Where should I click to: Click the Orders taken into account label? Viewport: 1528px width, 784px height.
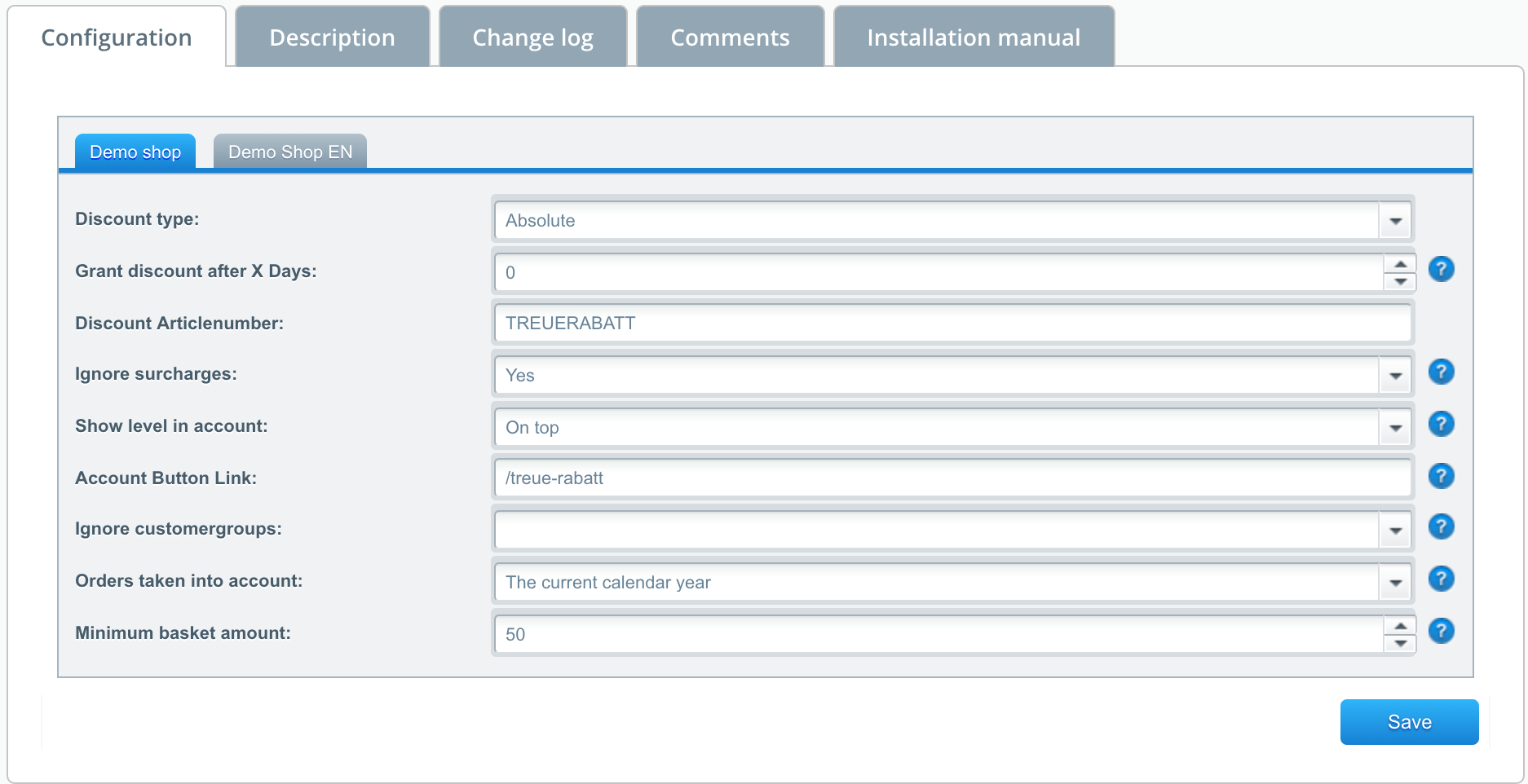pos(188,581)
